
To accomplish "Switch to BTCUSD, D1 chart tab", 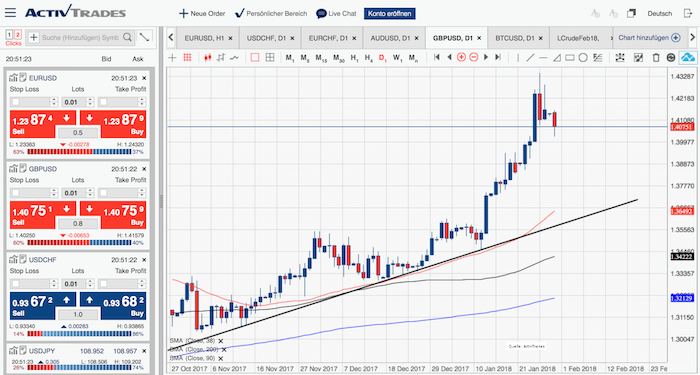I will tap(518, 38).
